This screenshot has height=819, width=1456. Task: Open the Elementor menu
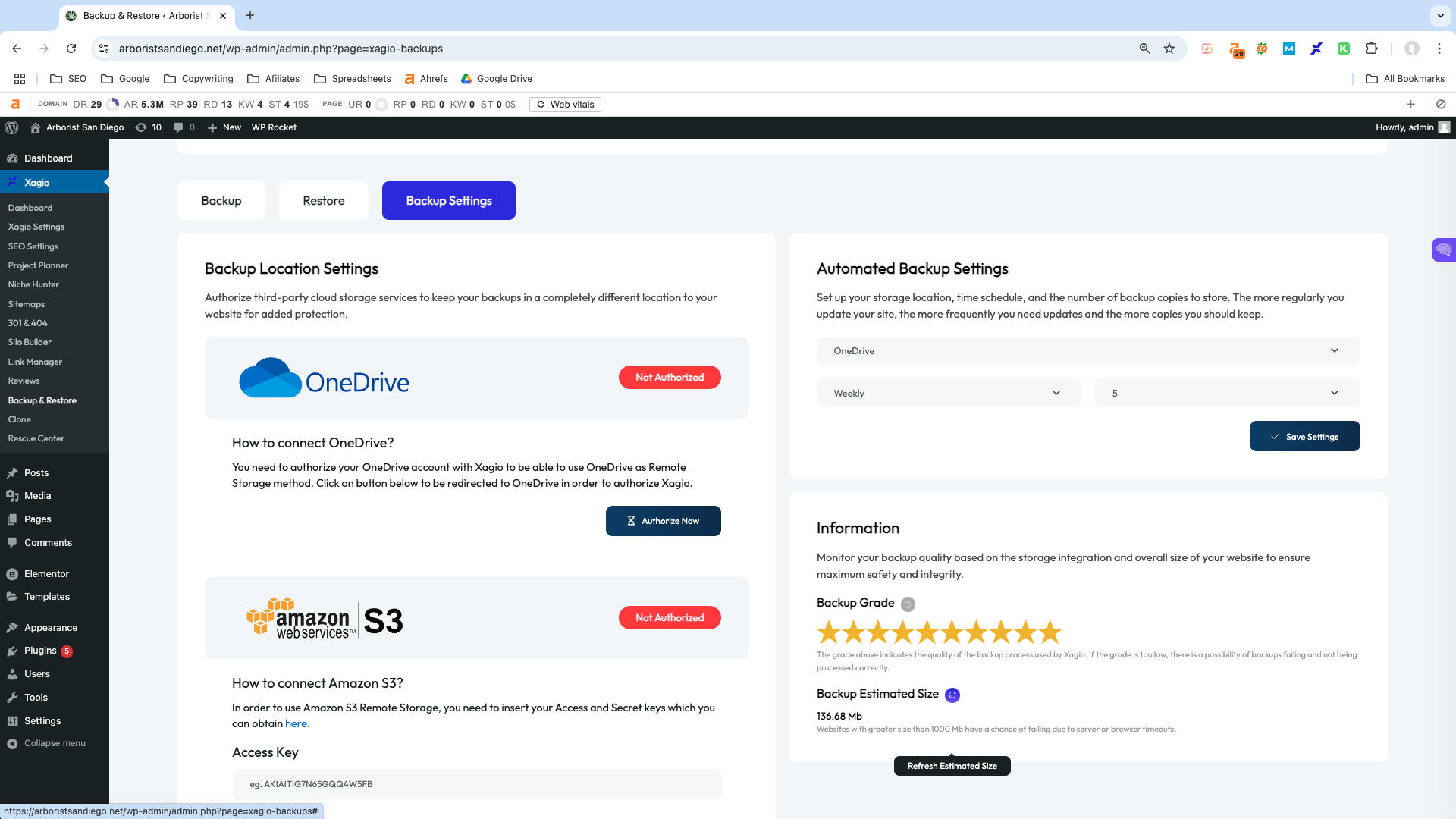pos(46,574)
